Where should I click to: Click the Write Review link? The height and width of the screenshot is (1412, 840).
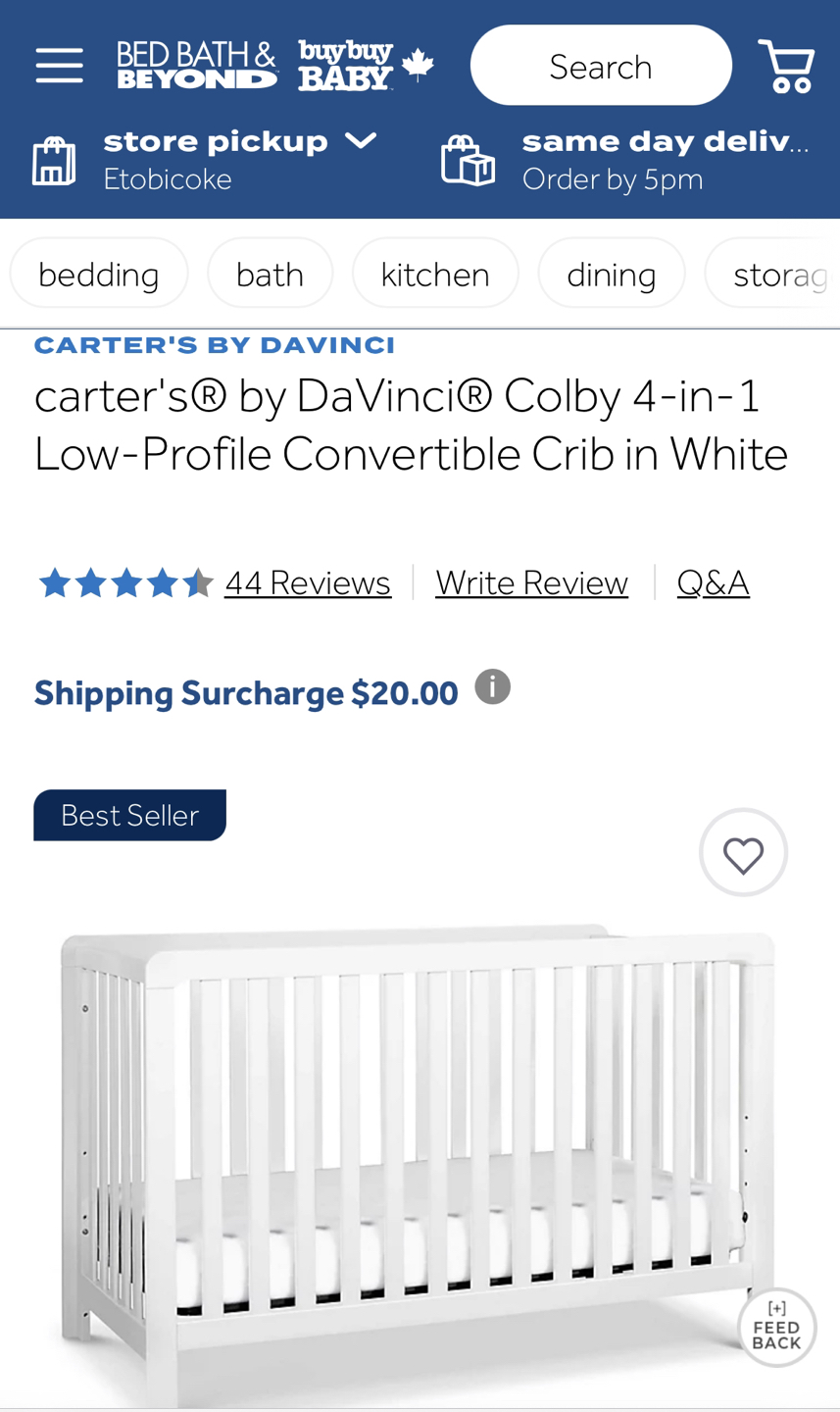tap(531, 582)
